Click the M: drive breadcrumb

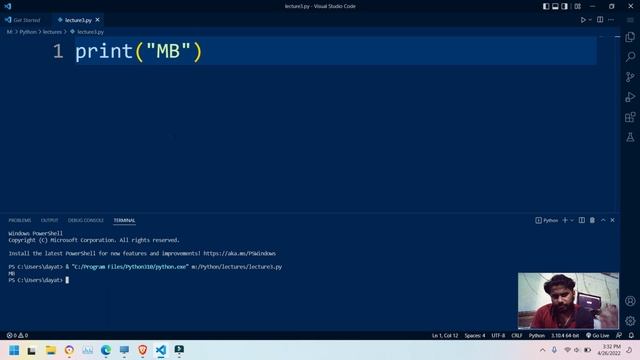click(9, 32)
